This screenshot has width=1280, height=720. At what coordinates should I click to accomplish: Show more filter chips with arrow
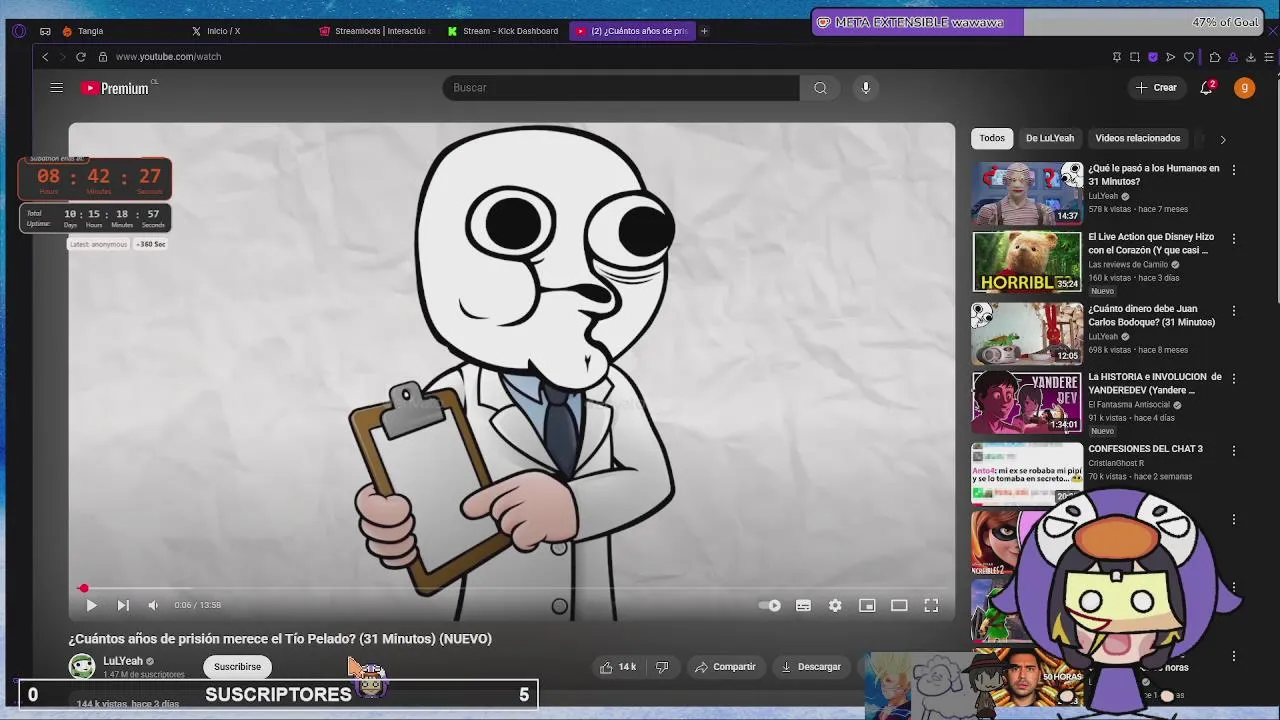1222,139
